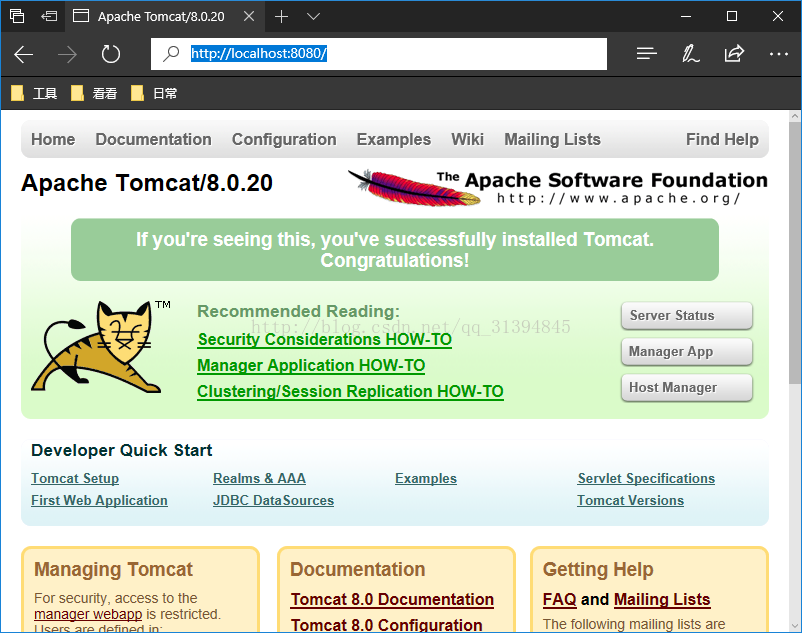802x633 pixels.
Task: Show tab previews chevron
Action: (313, 16)
